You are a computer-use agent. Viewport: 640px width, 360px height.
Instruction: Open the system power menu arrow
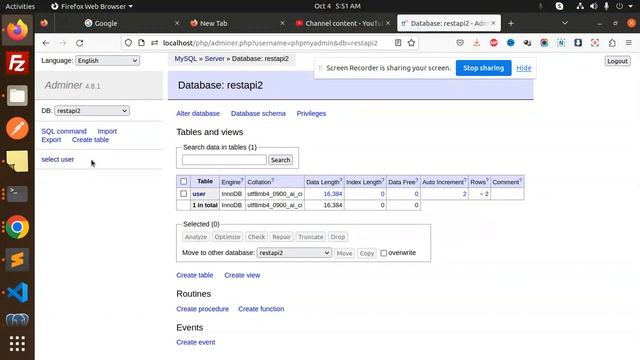[630, 6]
